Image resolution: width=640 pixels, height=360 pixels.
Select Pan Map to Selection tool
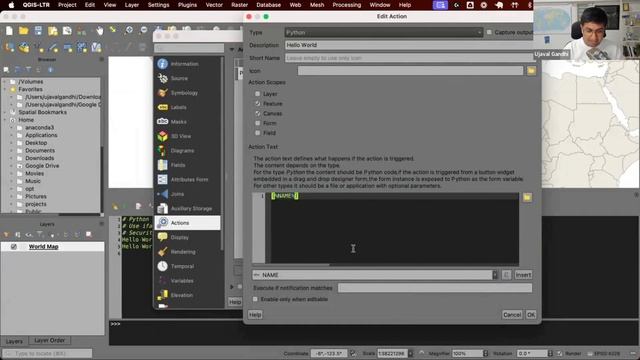point(113,31)
